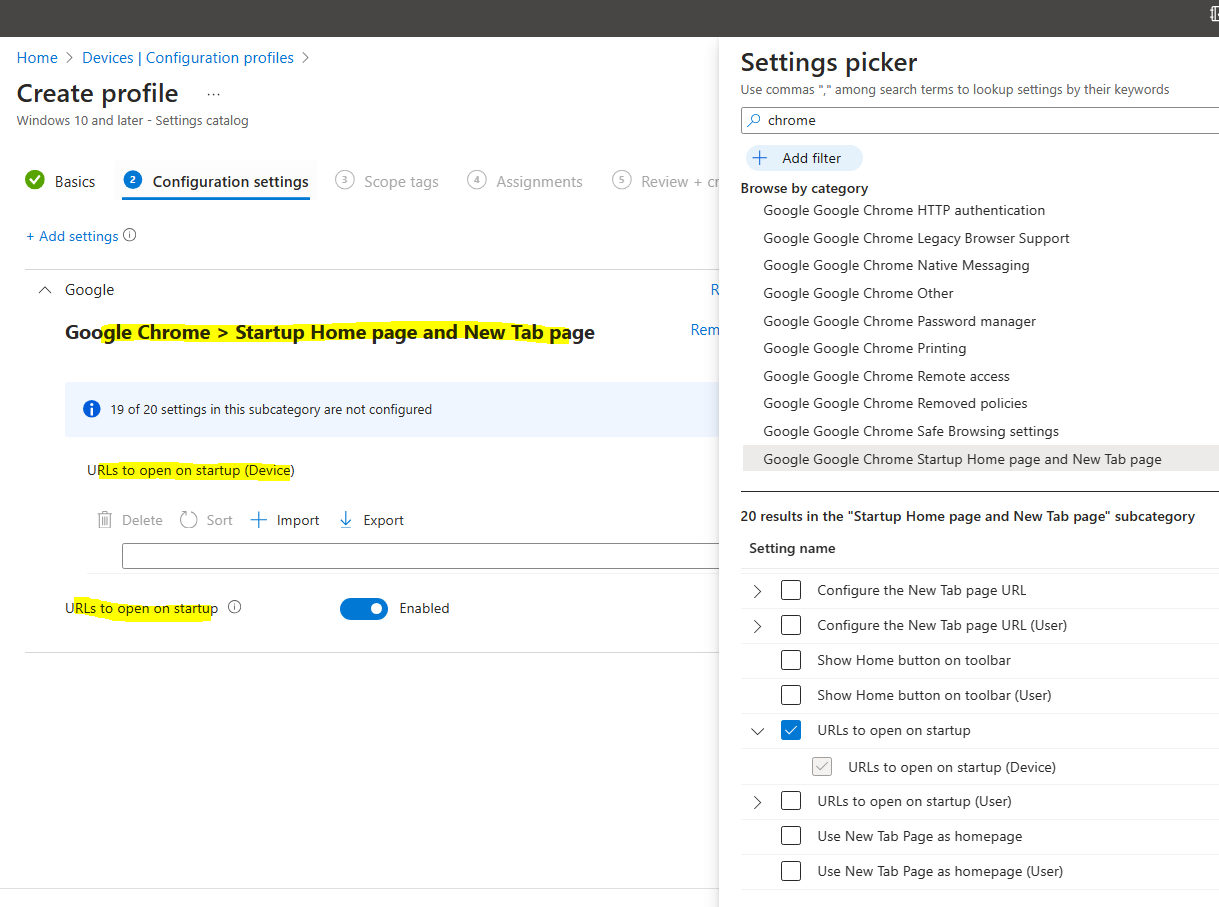Check Configure the New Tab page URL
The height and width of the screenshot is (907, 1219).
(x=791, y=590)
